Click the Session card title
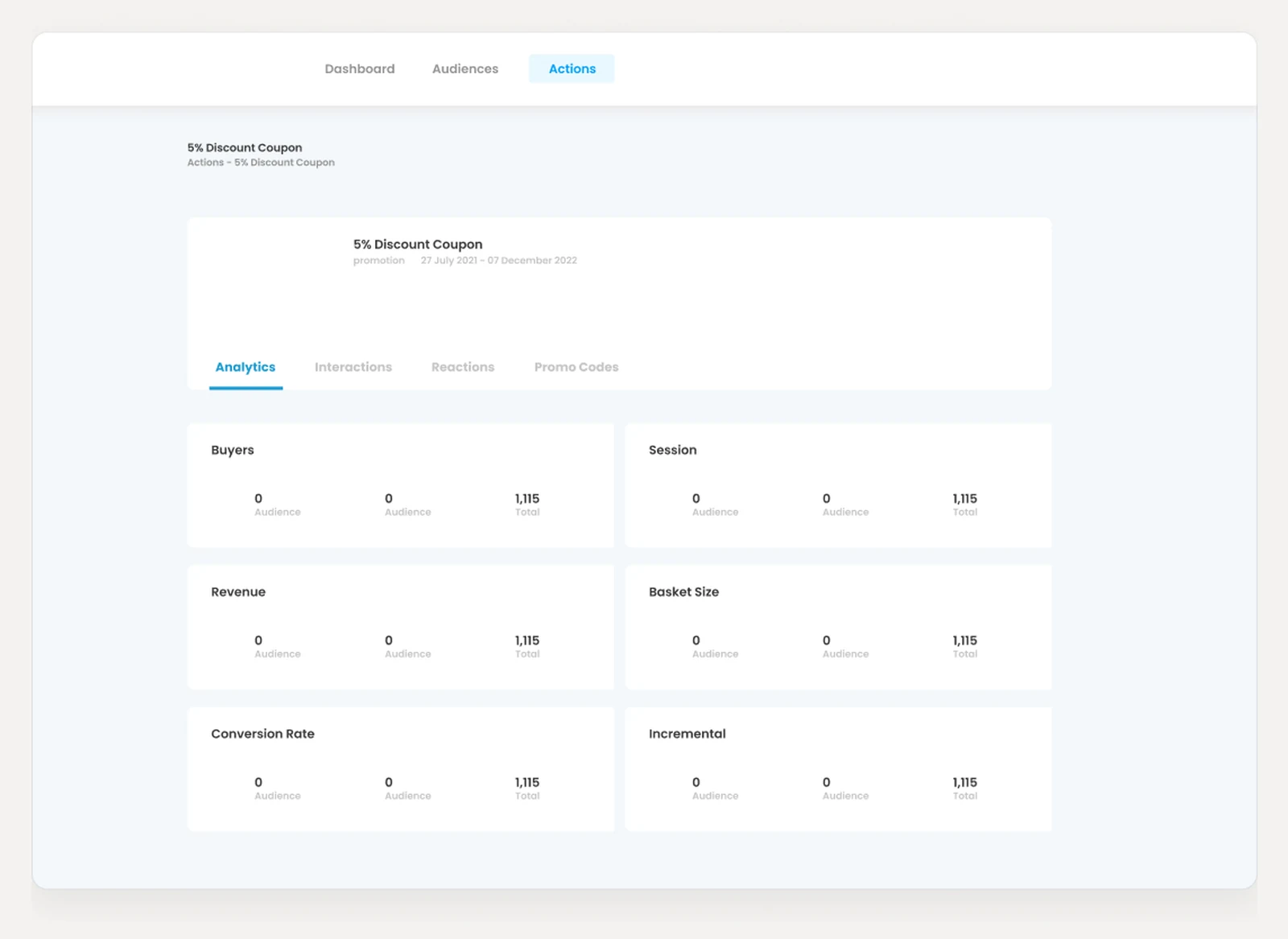The width and height of the screenshot is (1288, 939). [673, 451]
